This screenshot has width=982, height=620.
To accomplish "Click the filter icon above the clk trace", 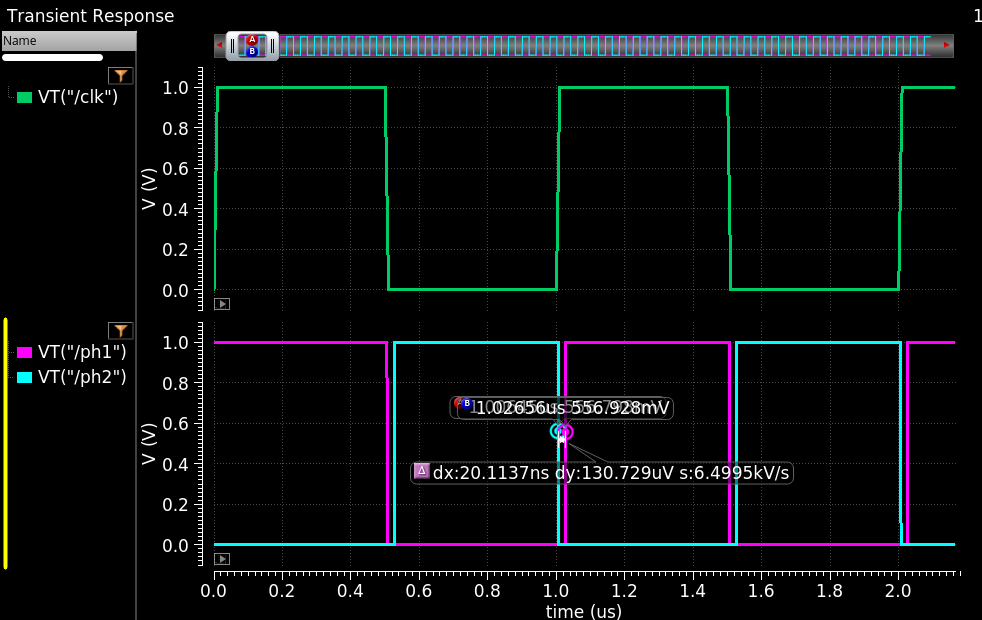I will (120, 76).
